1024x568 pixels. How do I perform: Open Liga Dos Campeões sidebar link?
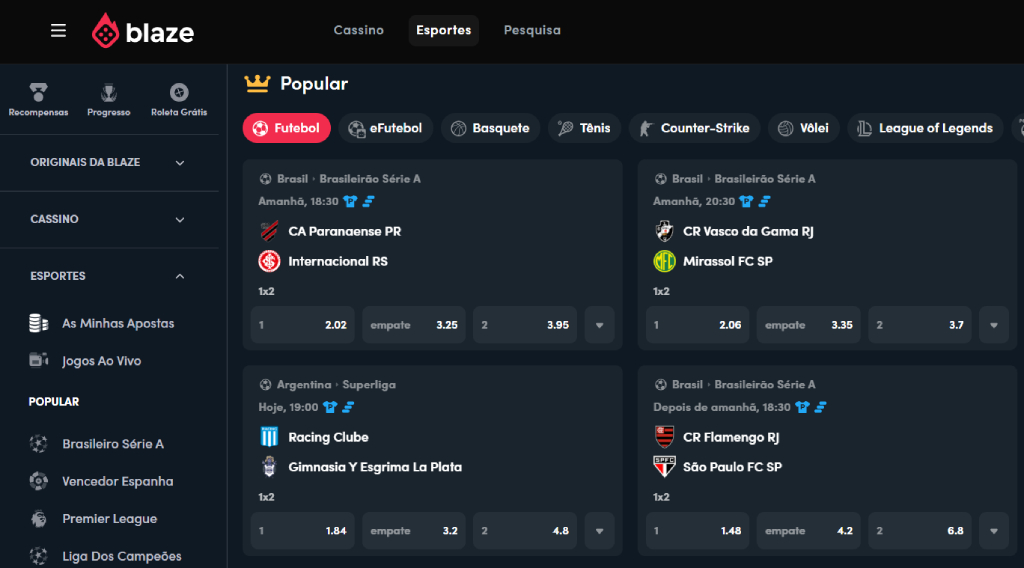pyautogui.click(x=121, y=556)
